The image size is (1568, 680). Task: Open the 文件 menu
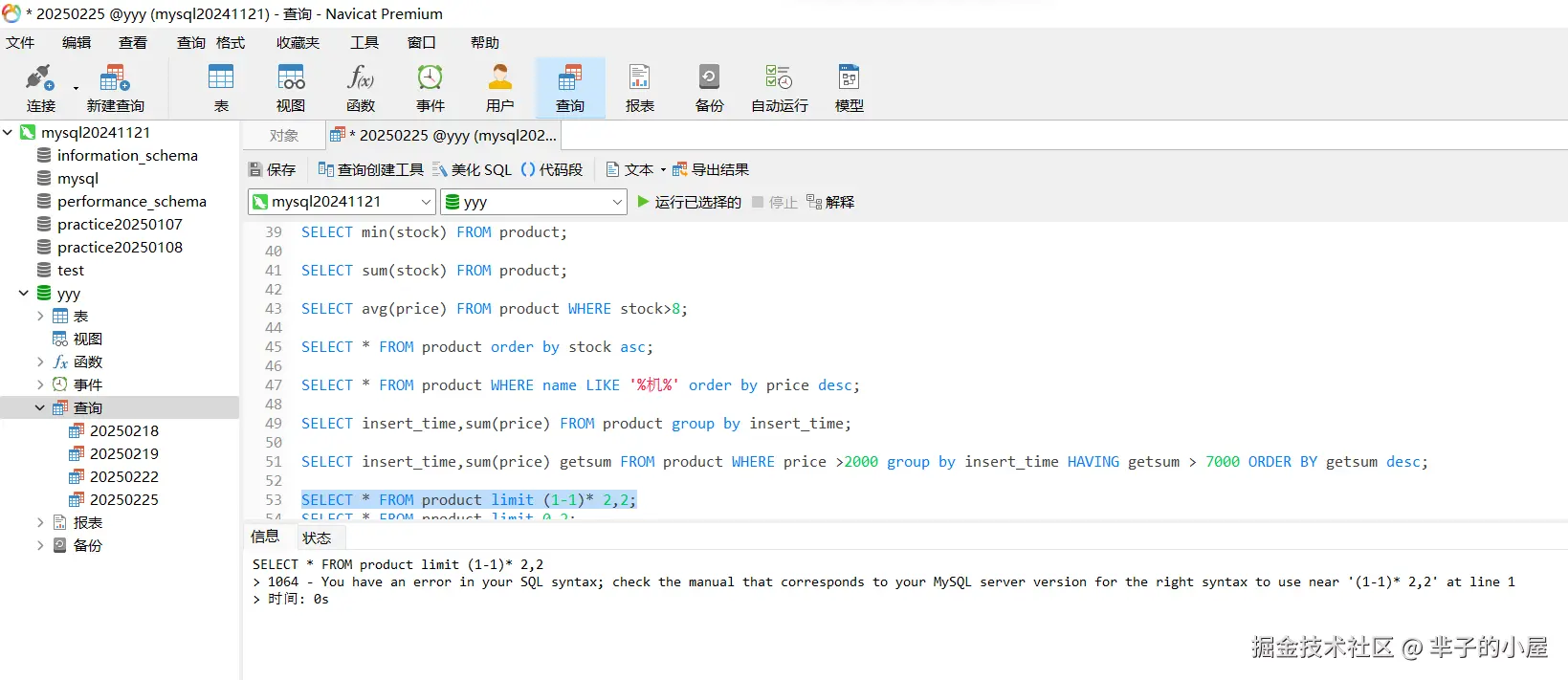(x=20, y=42)
